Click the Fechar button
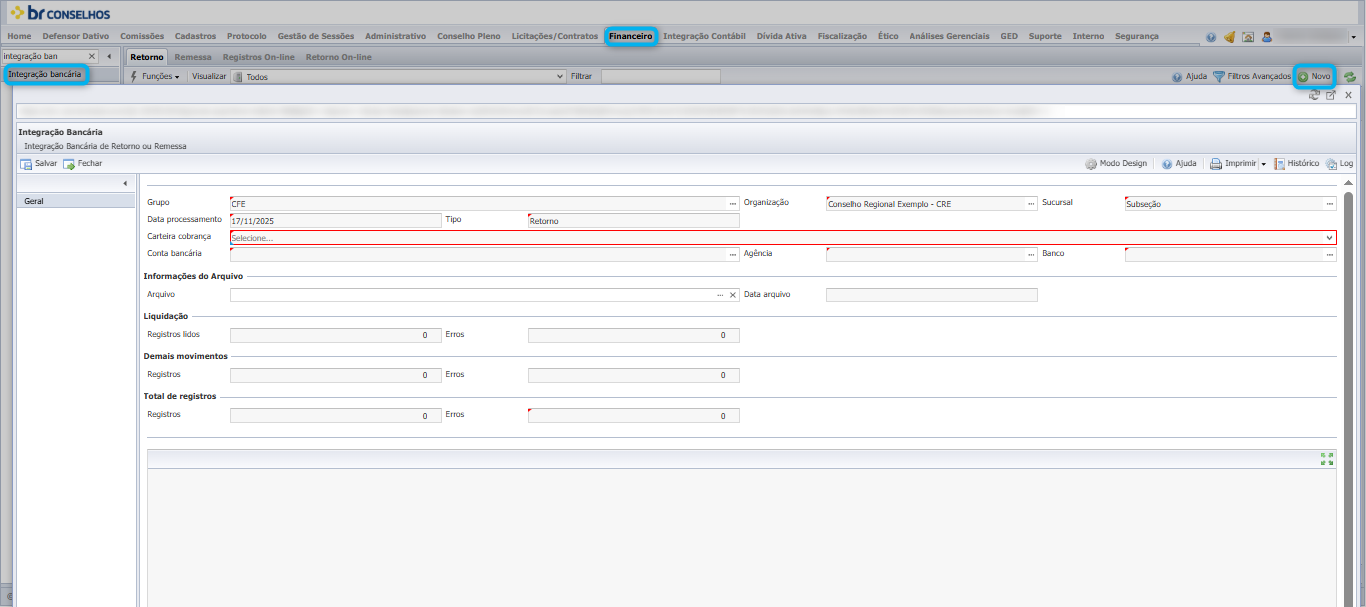The height and width of the screenshot is (607, 1366). [x=83, y=163]
